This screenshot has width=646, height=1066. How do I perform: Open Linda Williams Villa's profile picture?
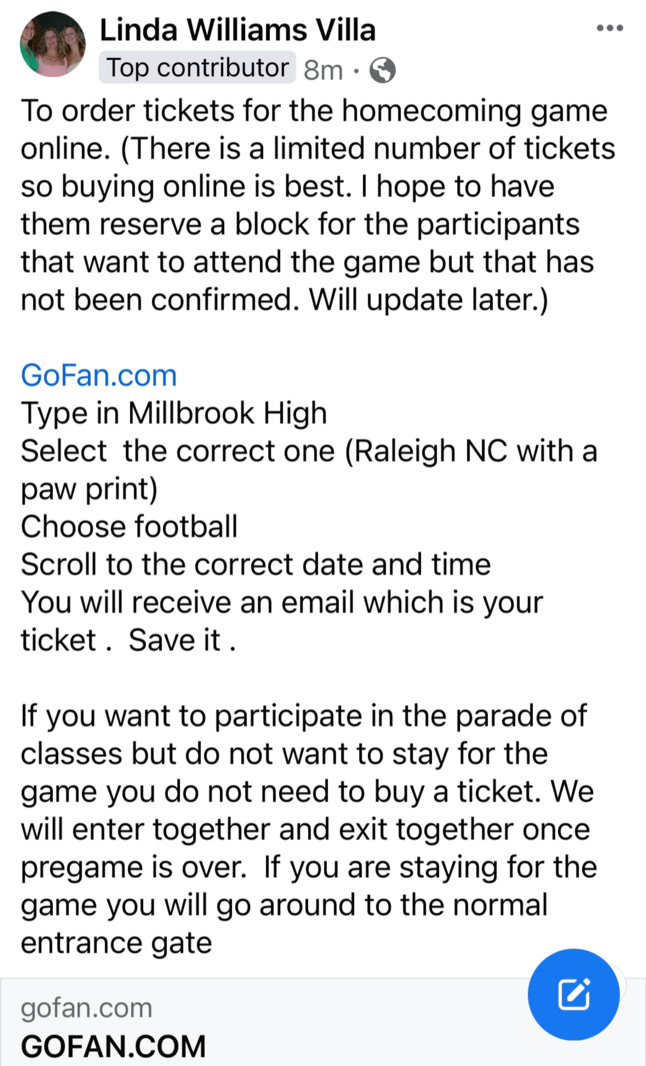(x=53, y=44)
